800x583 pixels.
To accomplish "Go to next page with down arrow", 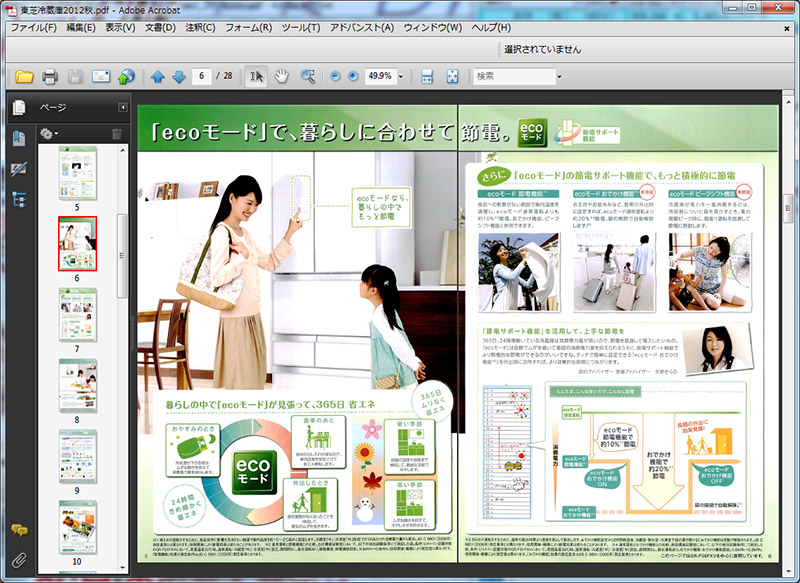I will 178,76.
